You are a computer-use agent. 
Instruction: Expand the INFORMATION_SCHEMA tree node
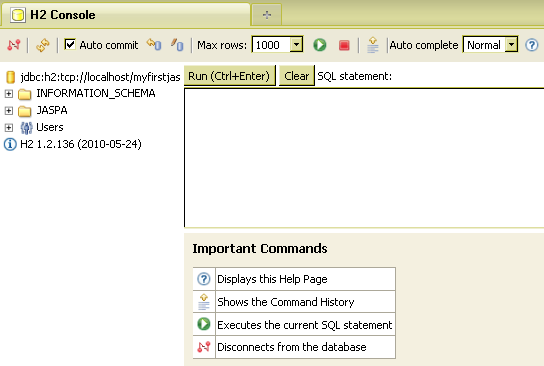pos(9,94)
